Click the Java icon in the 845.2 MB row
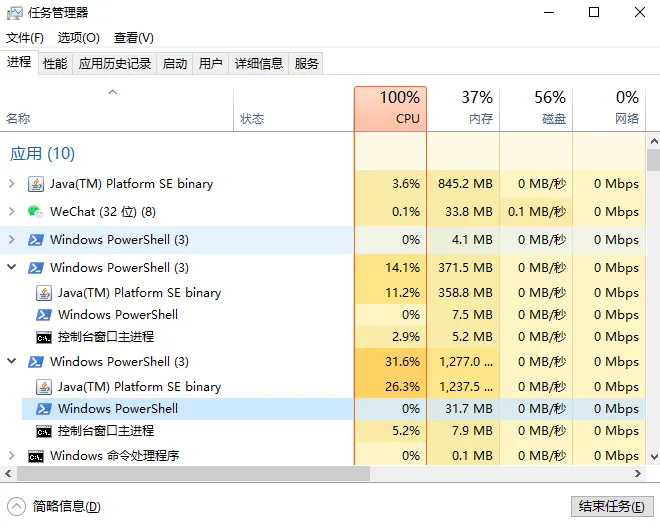Image resolution: width=660 pixels, height=530 pixels. [x=36, y=184]
